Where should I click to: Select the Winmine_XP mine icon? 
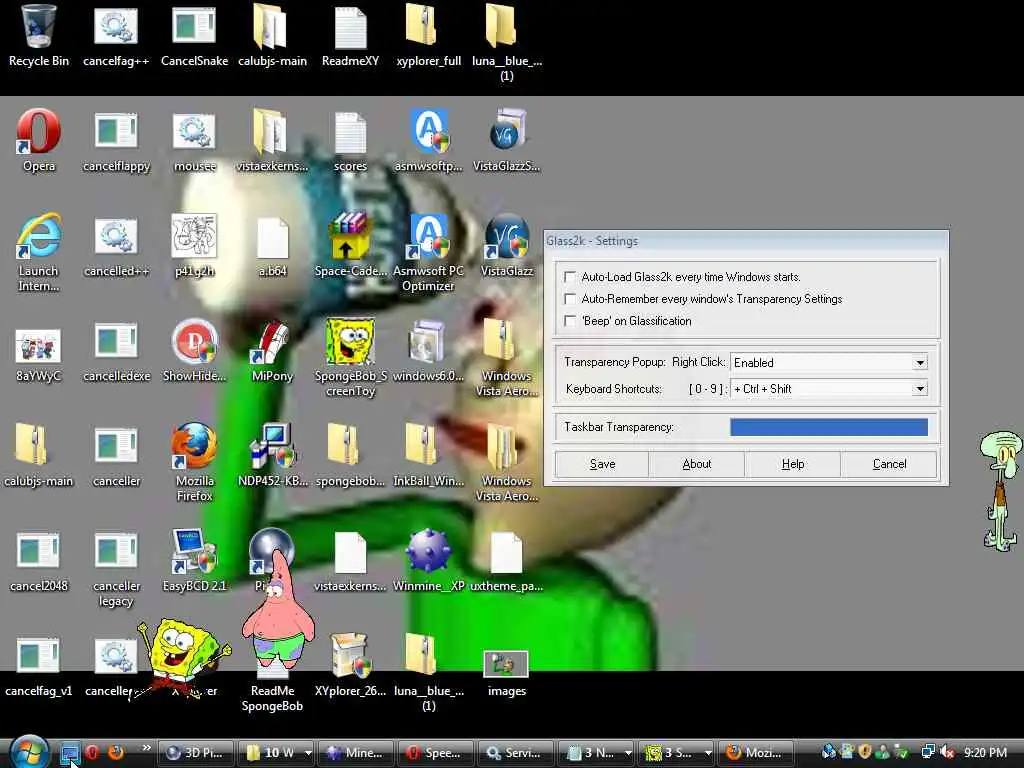point(428,560)
